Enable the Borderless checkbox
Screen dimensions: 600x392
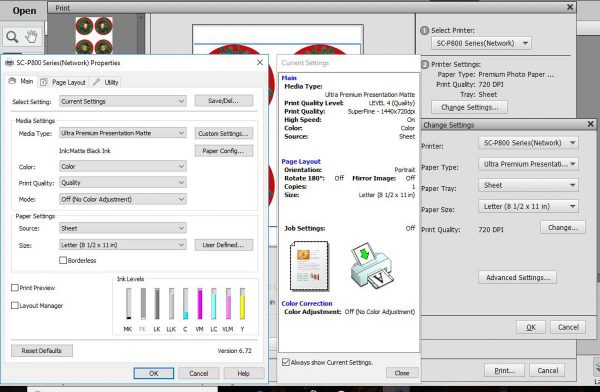63,260
